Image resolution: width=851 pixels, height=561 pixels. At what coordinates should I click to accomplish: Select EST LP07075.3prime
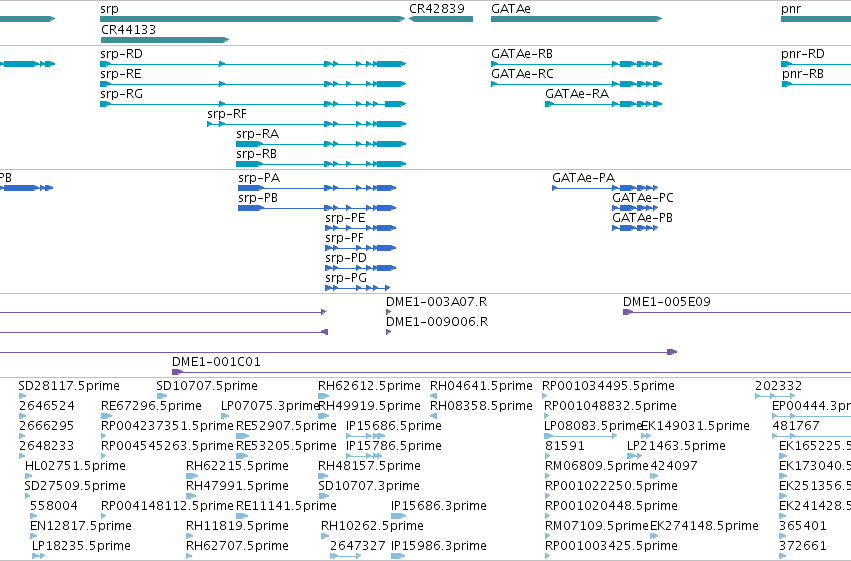[227, 416]
